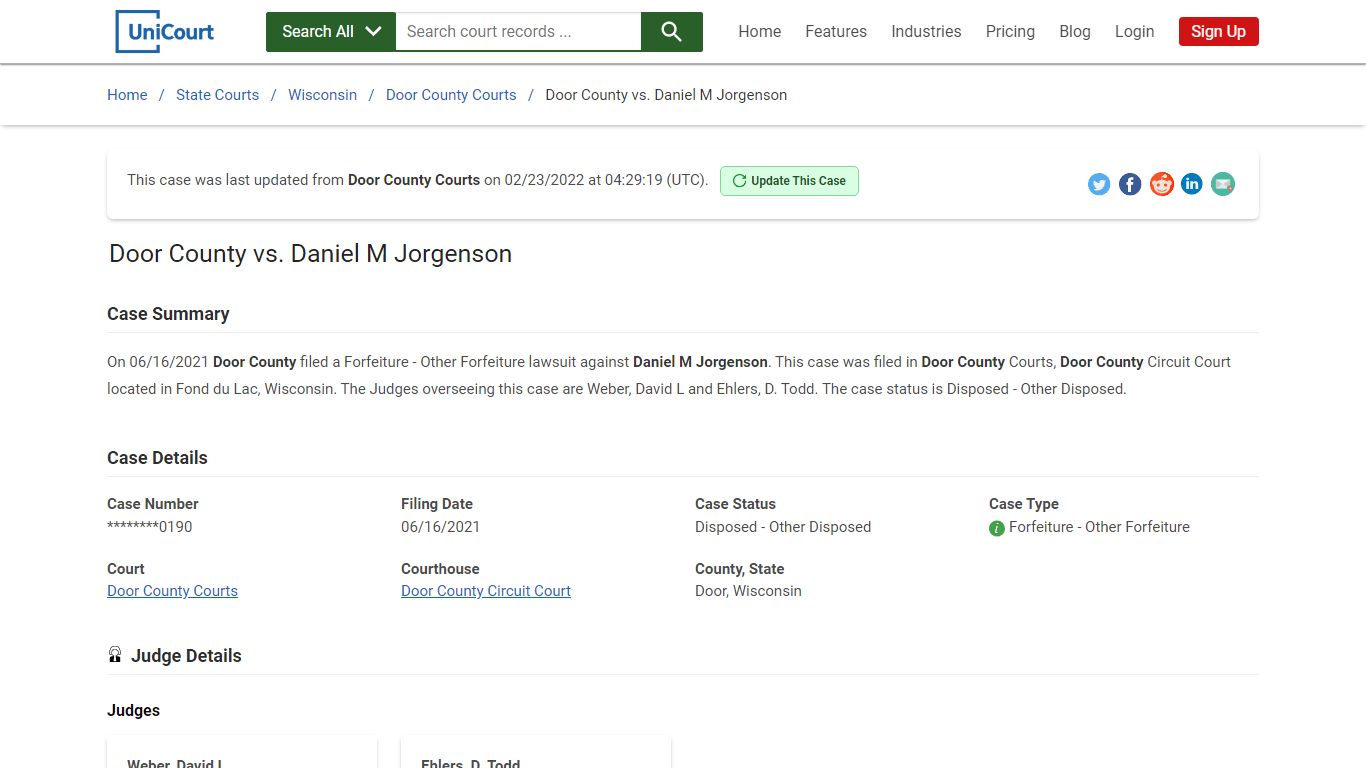Open the Features menu item

click(836, 31)
